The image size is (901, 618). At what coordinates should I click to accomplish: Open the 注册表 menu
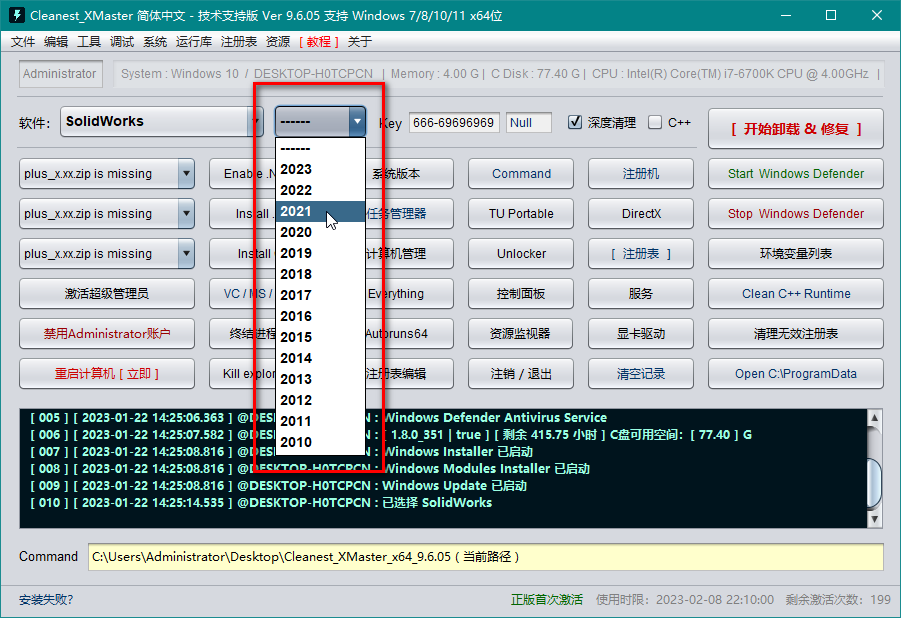coord(238,41)
